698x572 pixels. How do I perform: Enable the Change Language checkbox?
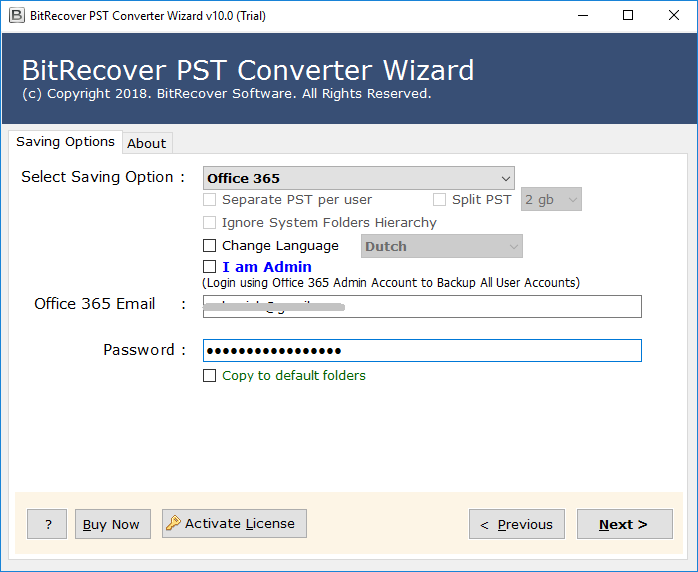point(209,245)
